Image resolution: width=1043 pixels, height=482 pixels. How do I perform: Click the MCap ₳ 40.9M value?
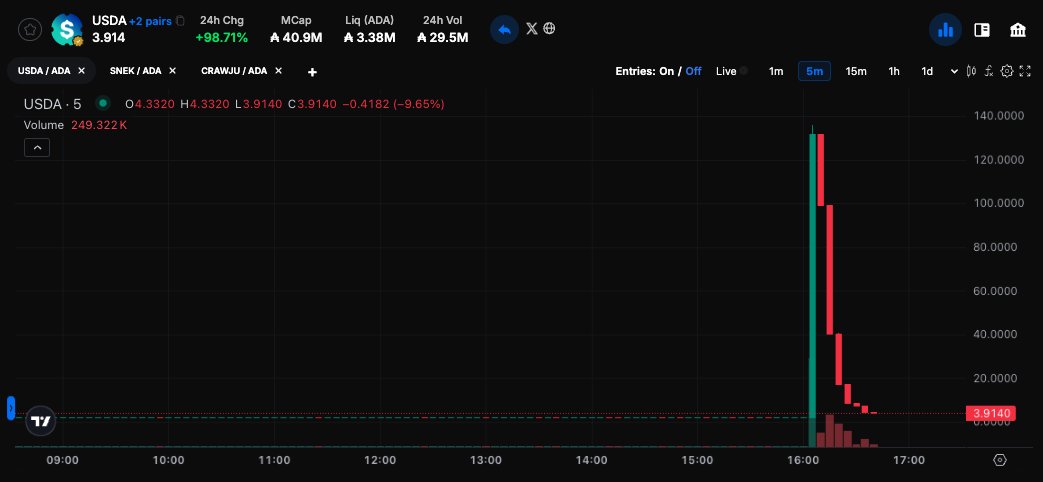[x=296, y=38]
